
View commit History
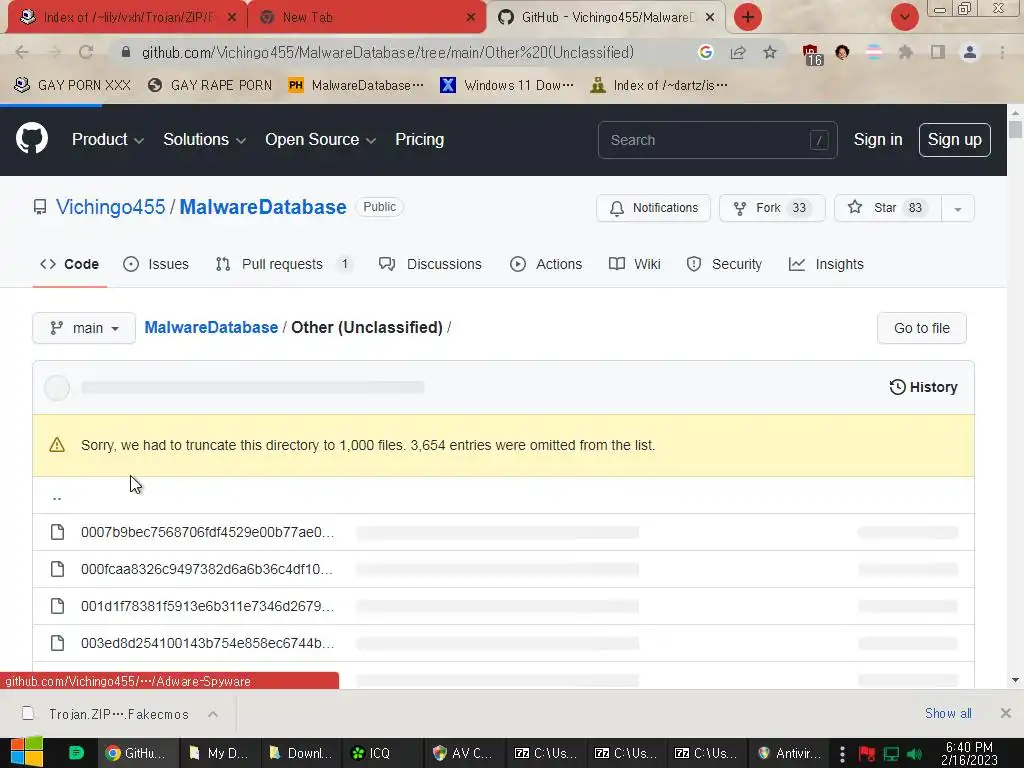(x=923, y=387)
